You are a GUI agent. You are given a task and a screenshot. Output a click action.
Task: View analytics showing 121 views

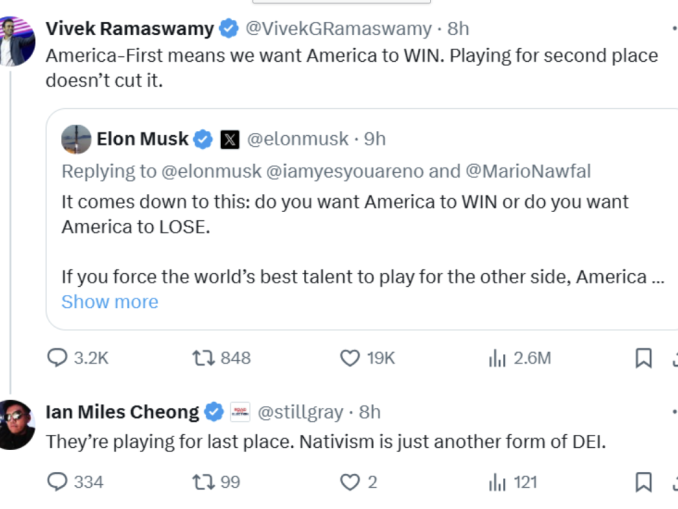tap(497, 482)
